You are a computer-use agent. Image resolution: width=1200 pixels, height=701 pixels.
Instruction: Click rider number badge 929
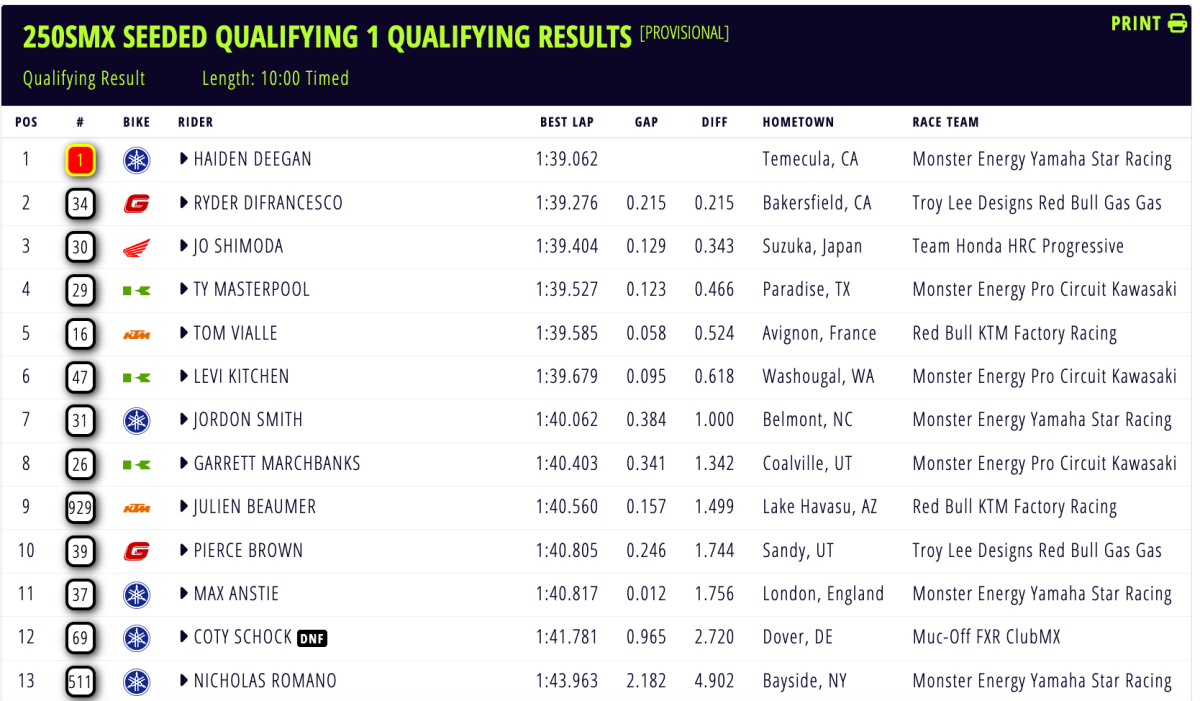(80, 507)
